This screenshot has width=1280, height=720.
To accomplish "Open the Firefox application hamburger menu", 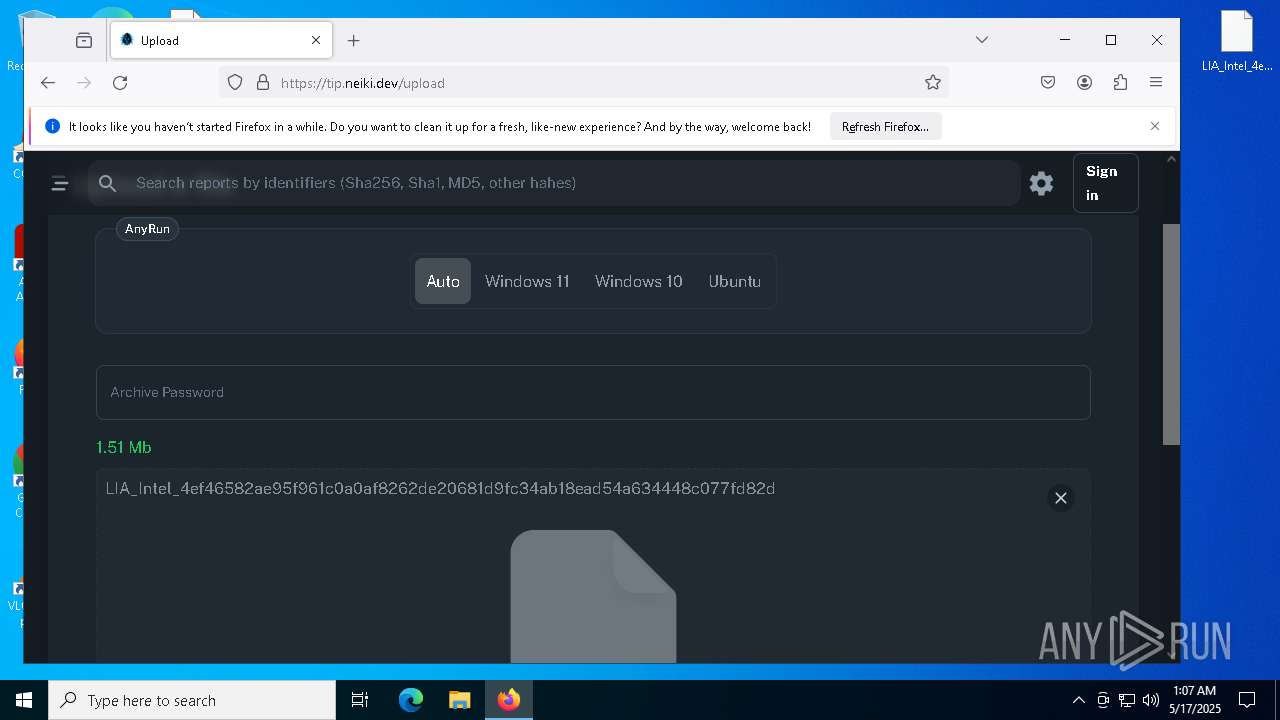I will [1156, 83].
